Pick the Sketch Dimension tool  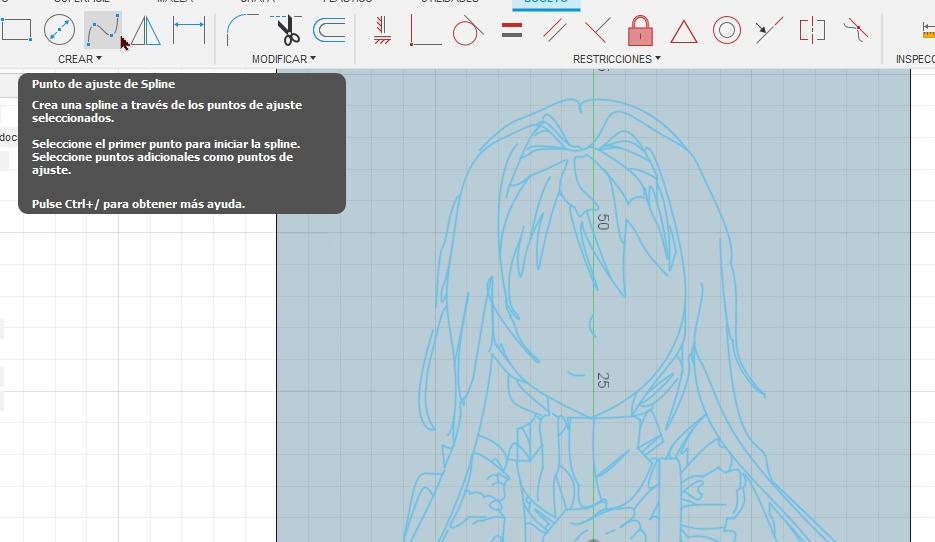(x=188, y=30)
